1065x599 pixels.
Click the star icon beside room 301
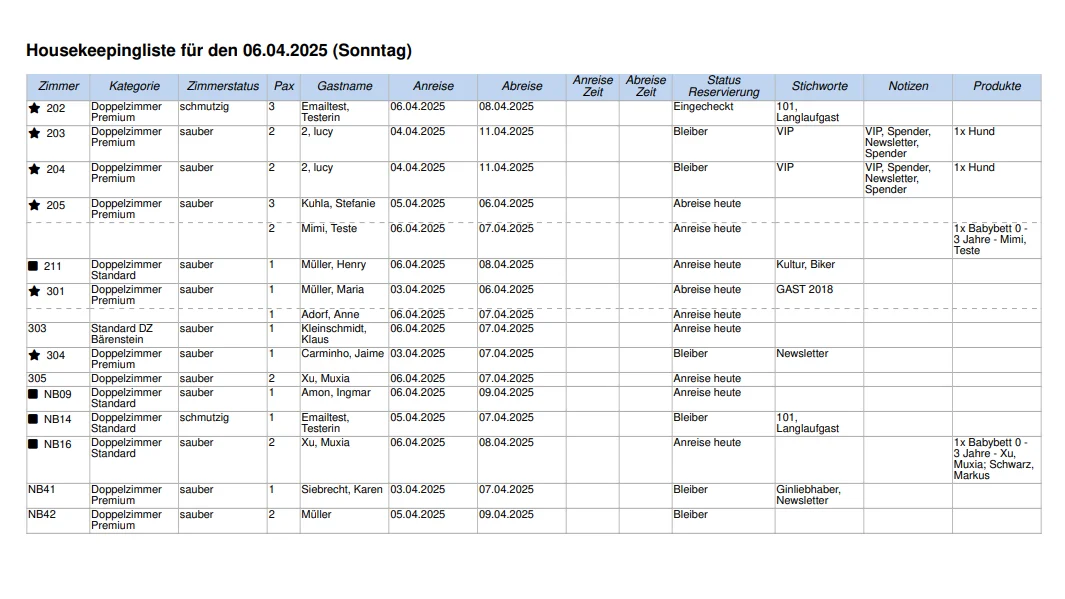35,291
